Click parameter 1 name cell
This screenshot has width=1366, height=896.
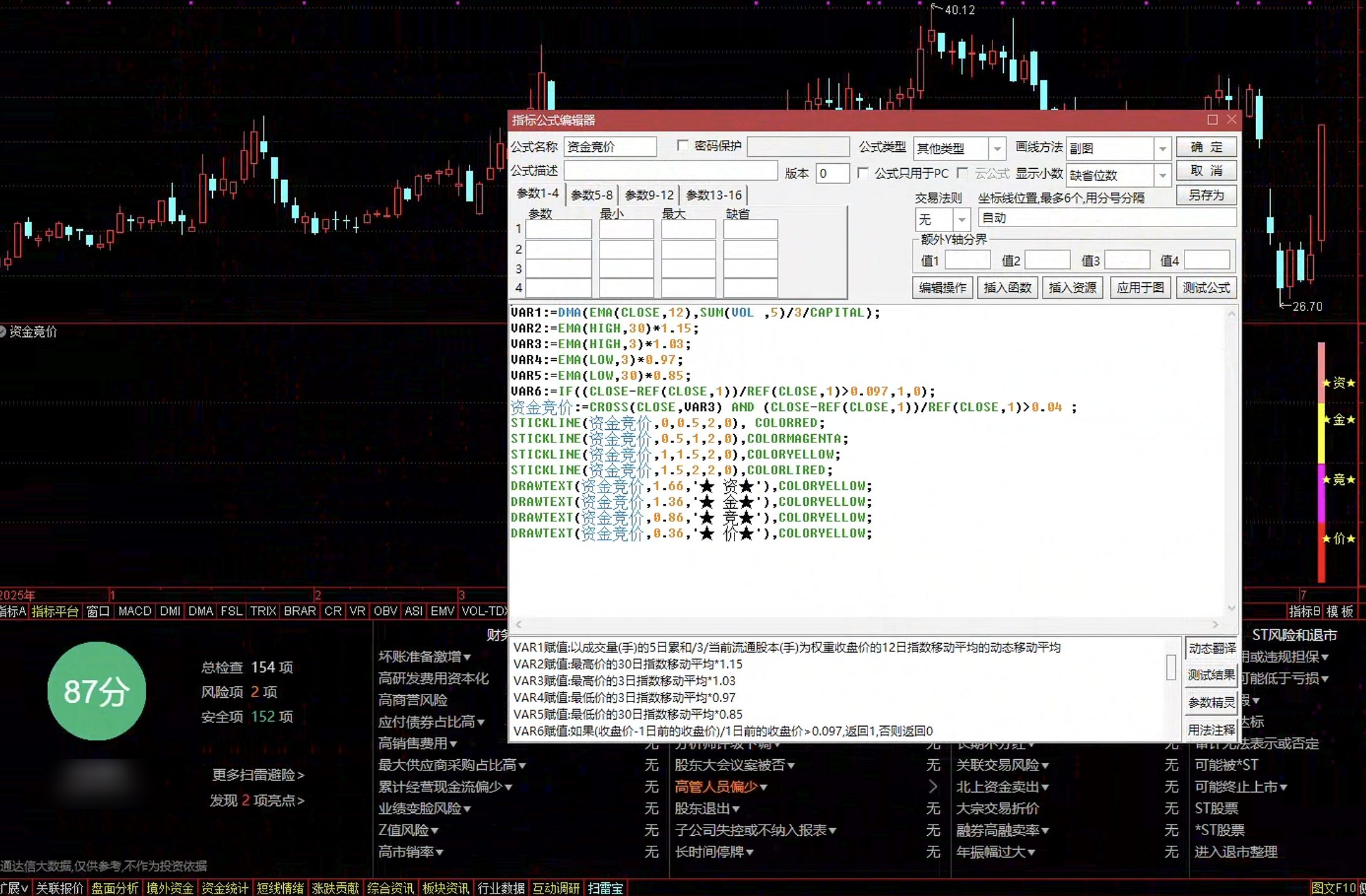click(558, 230)
